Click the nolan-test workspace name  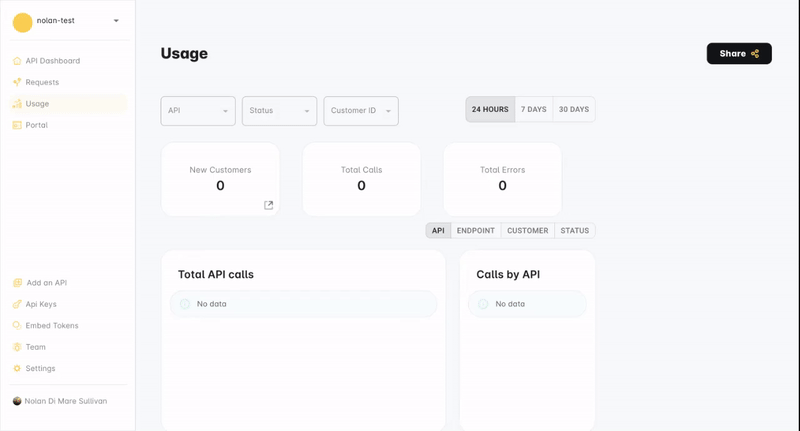pos(56,20)
